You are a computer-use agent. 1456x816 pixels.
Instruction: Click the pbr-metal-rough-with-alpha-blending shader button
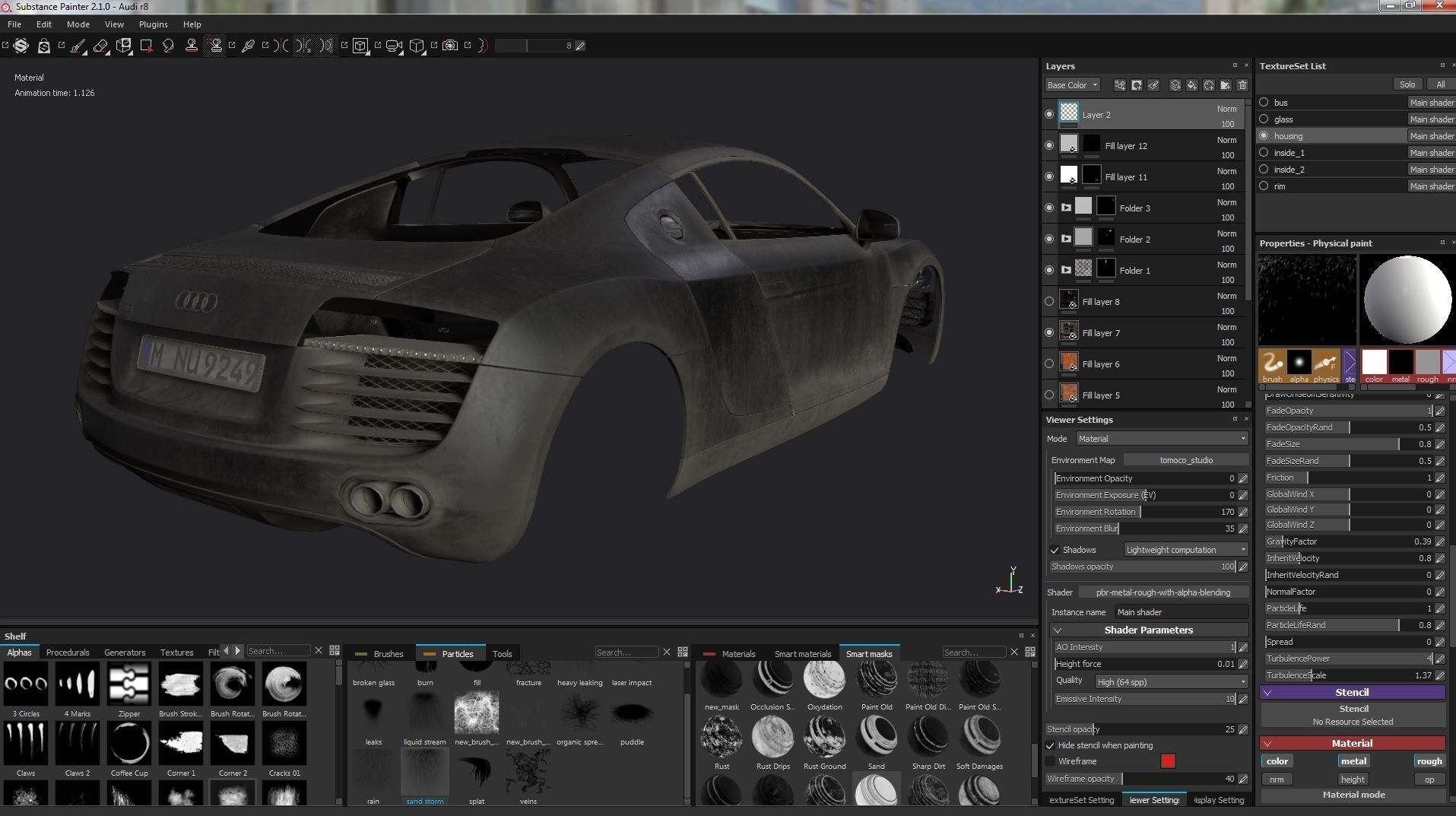click(x=1163, y=592)
